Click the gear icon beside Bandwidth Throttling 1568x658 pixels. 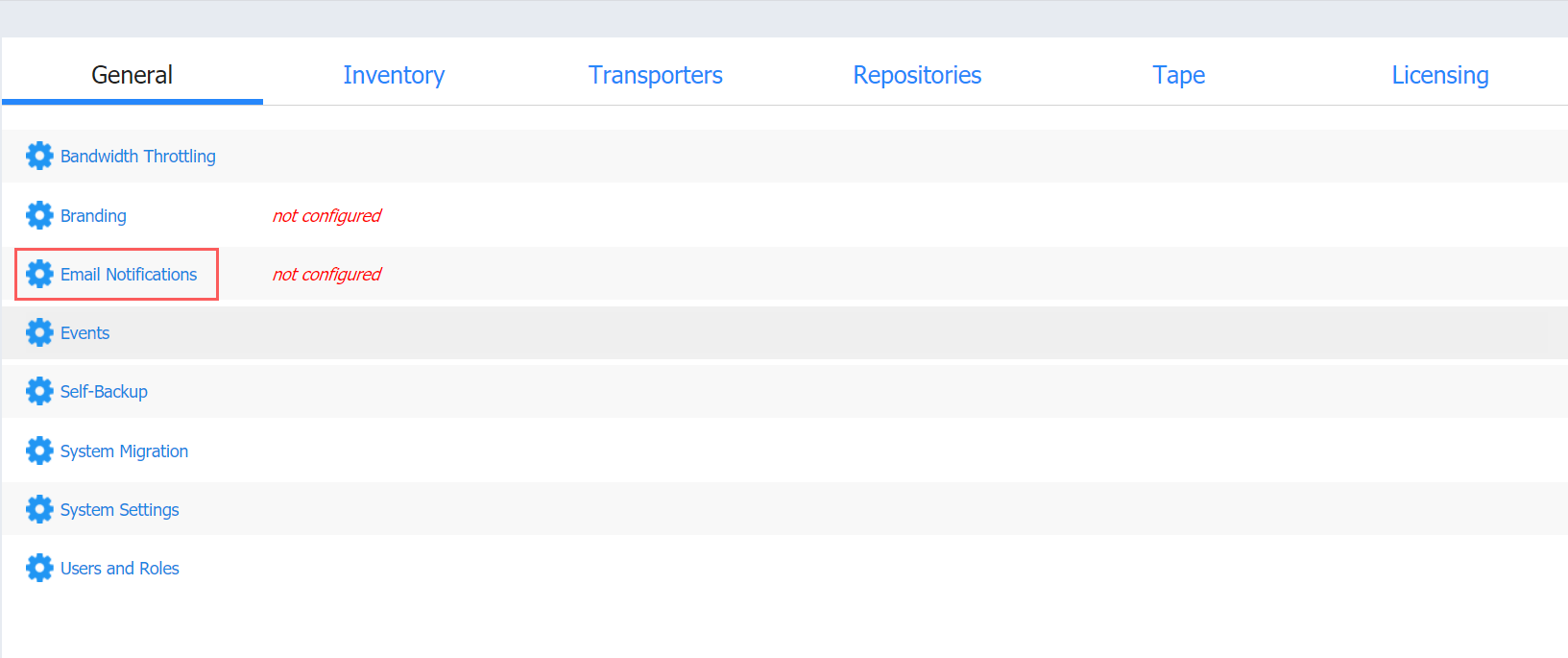(x=39, y=156)
